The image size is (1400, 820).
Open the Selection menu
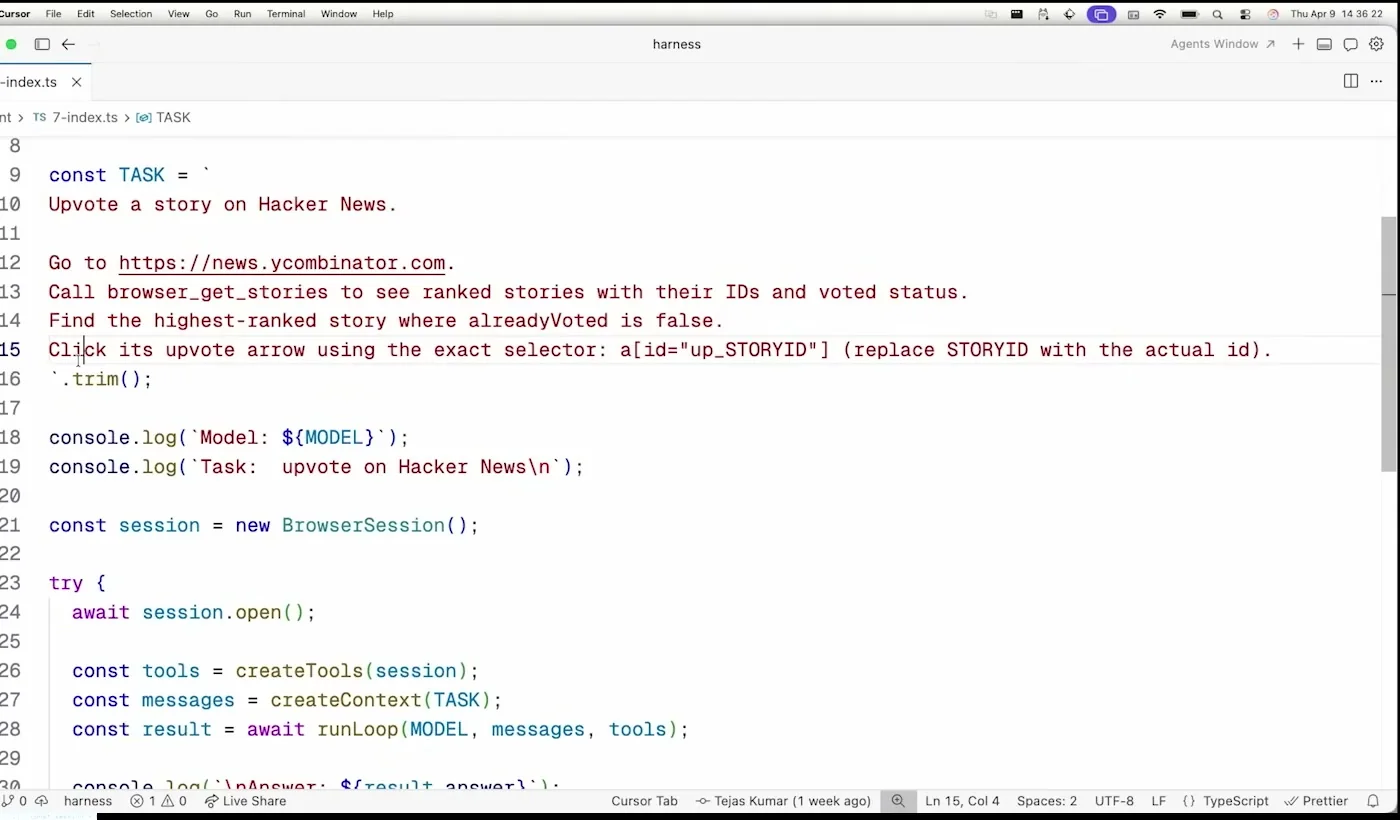click(131, 14)
